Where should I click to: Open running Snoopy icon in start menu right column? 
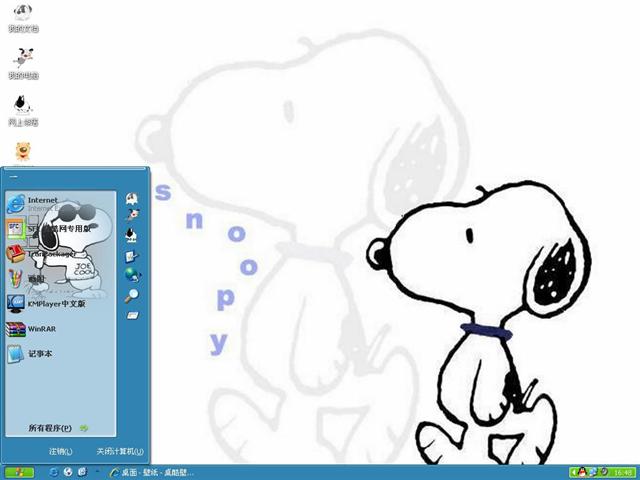(132, 215)
